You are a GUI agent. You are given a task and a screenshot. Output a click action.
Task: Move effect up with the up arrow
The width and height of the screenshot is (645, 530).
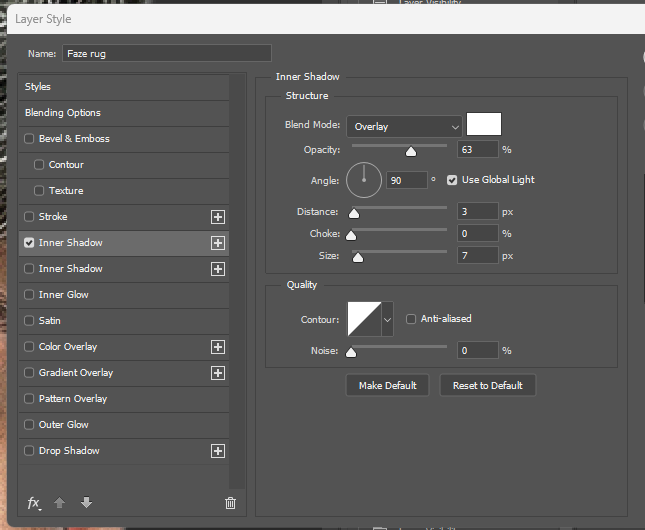(x=60, y=502)
